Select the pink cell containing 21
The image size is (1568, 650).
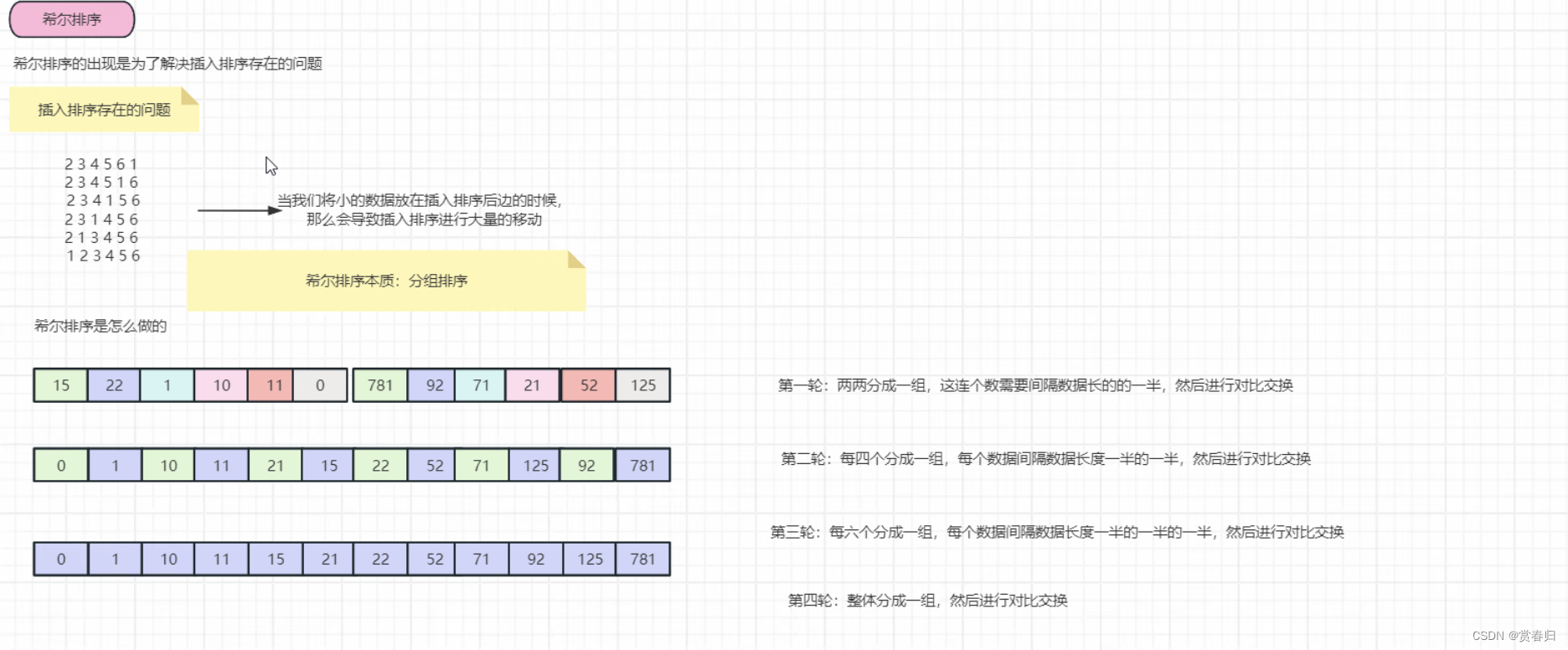[x=533, y=385]
